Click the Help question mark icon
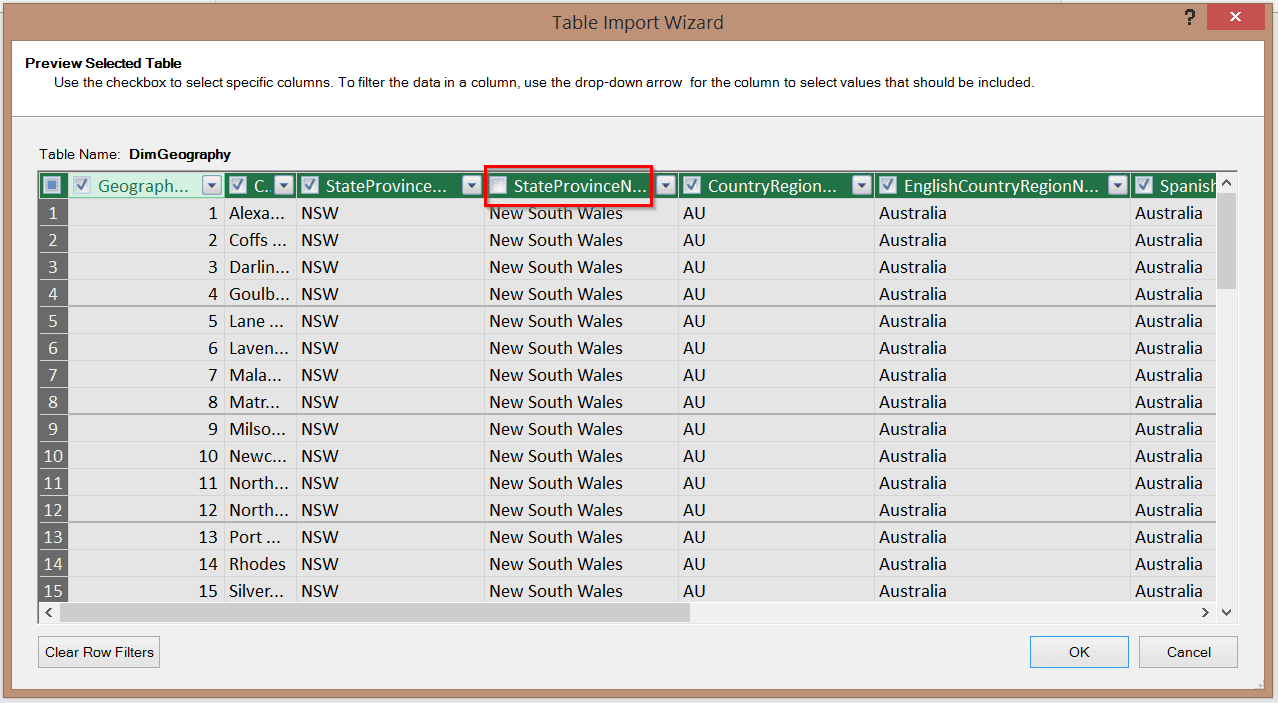 (1190, 18)
